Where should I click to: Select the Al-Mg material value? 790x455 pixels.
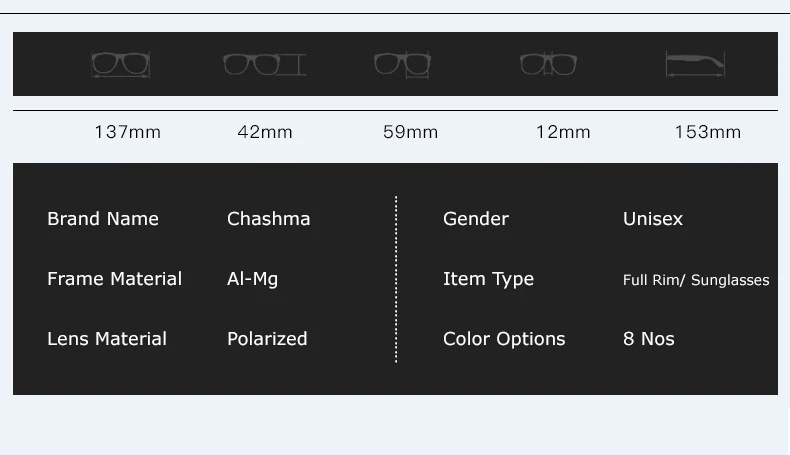click(252, 279)
